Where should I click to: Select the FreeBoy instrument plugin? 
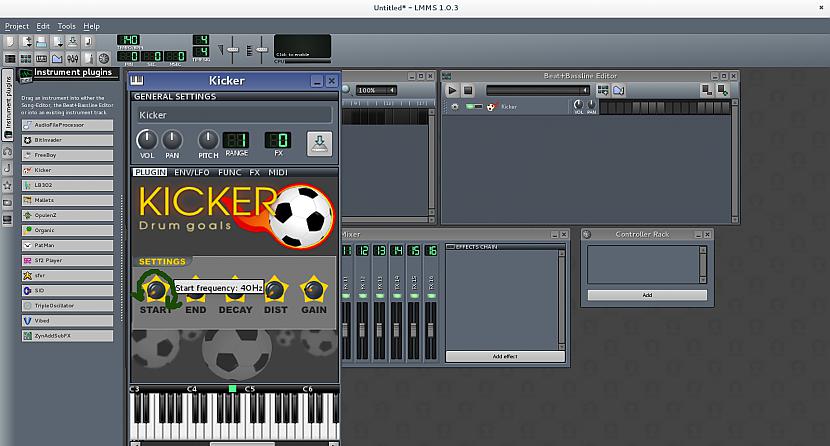click(67, 156)
